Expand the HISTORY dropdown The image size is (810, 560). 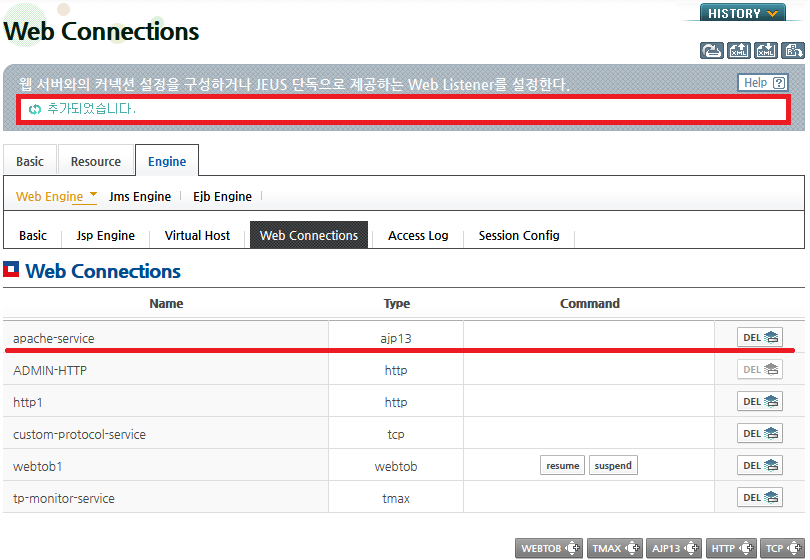click(x=743, y=13)
